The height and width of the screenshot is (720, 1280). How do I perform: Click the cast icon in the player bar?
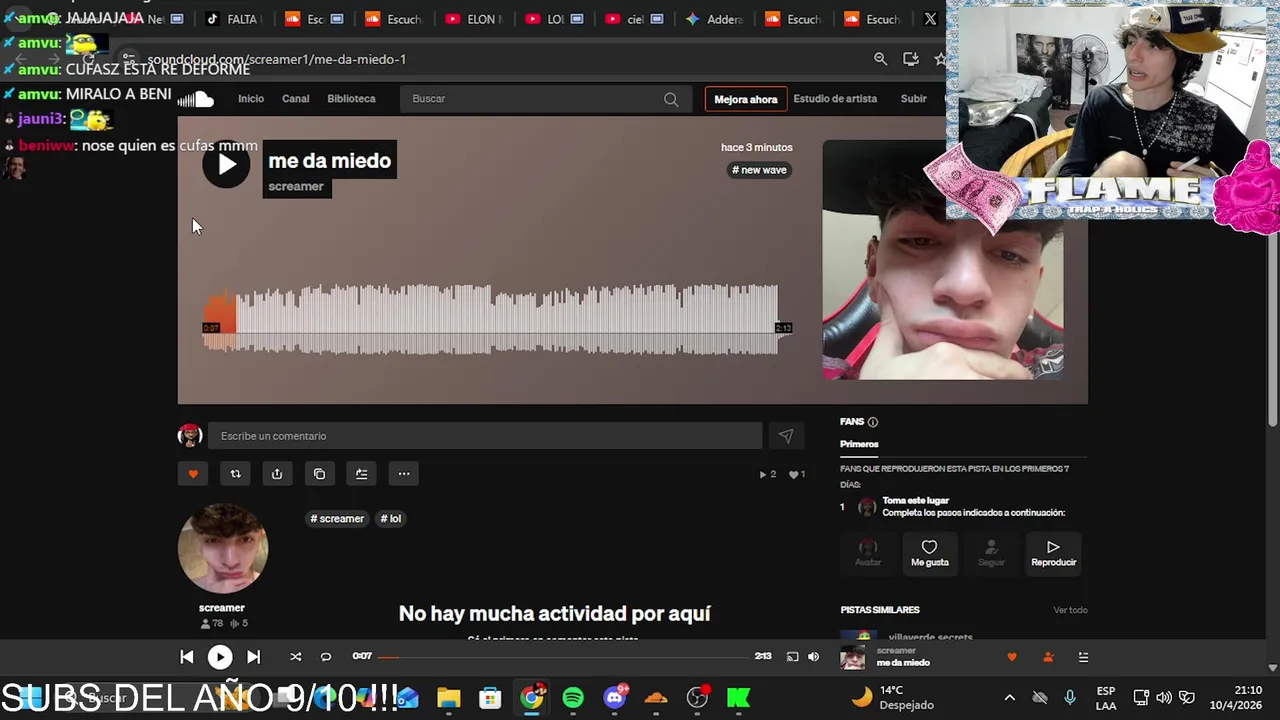(x=792, y=657)
